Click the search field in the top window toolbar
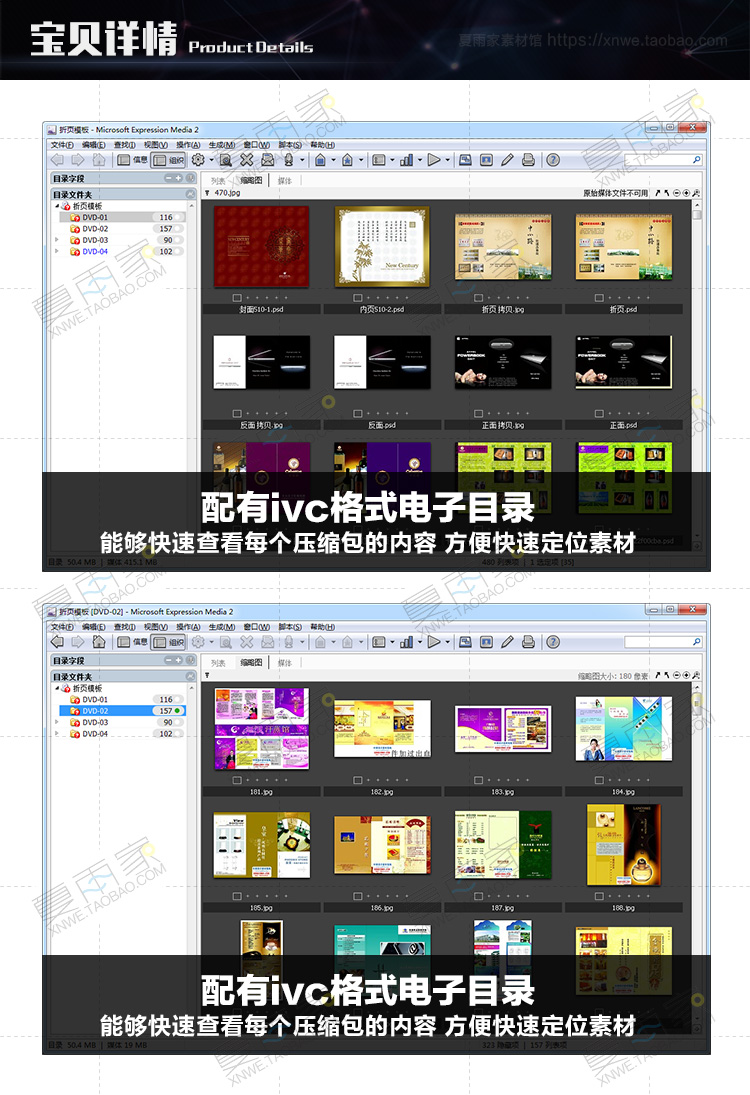The height and width of the screenshot is (1095, 750). coord(662,160)
